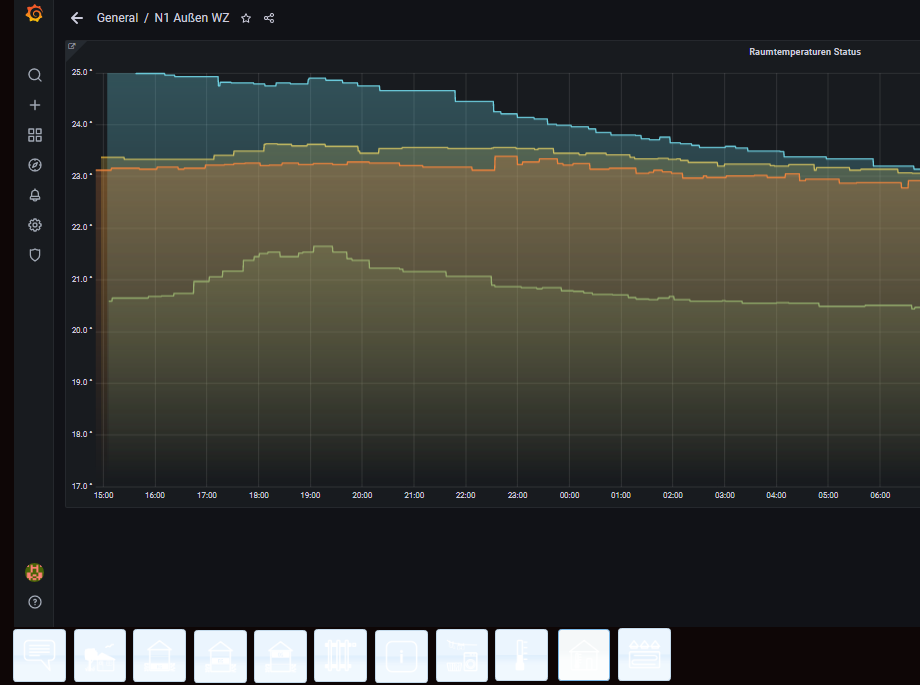Select the thermometer tile in bottom bar
This screenshot has width=920, height=685.
coord(521,656)
